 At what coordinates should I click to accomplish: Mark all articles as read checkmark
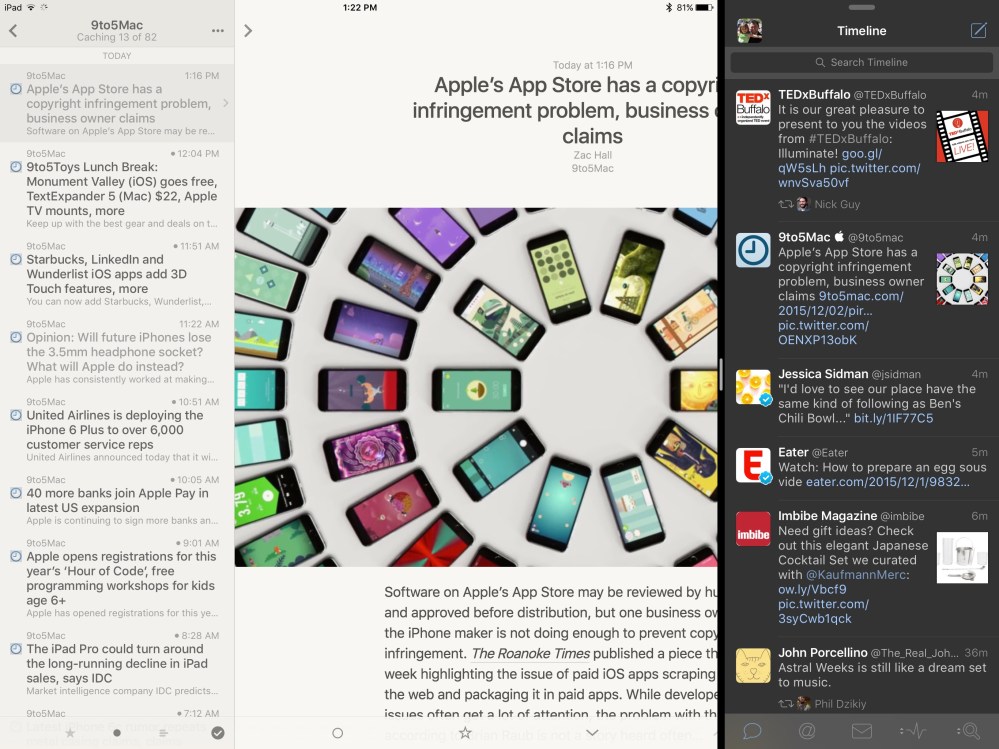(x=218, y=733)
